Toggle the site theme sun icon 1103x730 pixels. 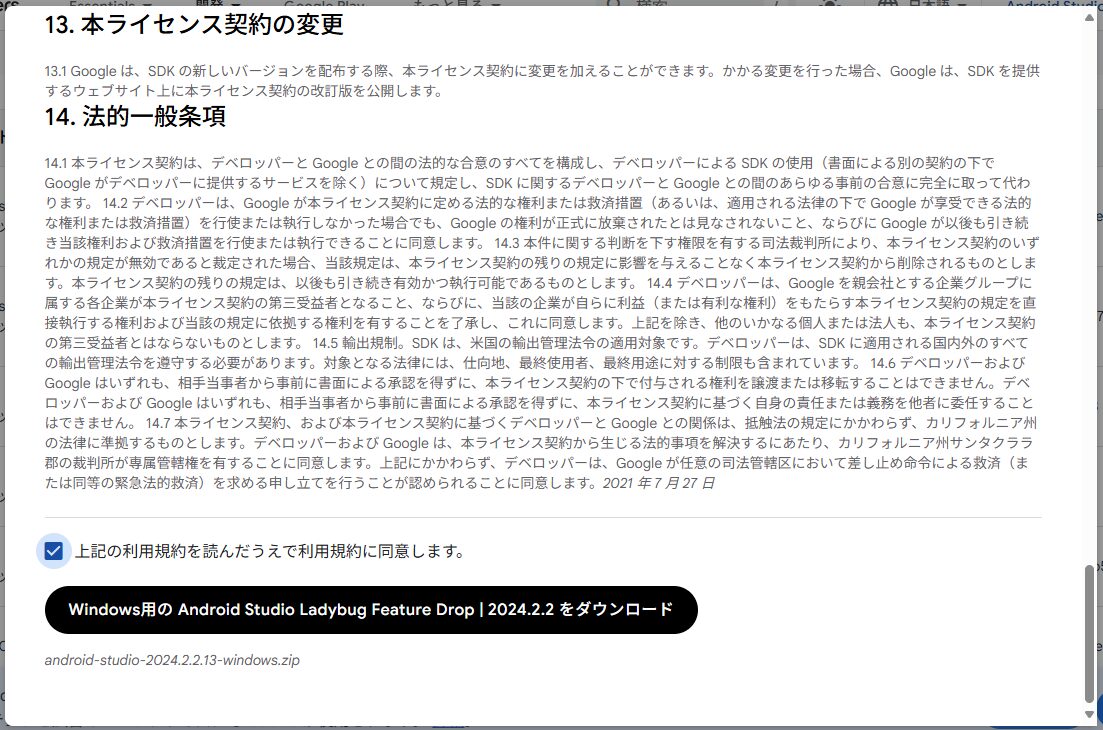click(x=829, y=4)
